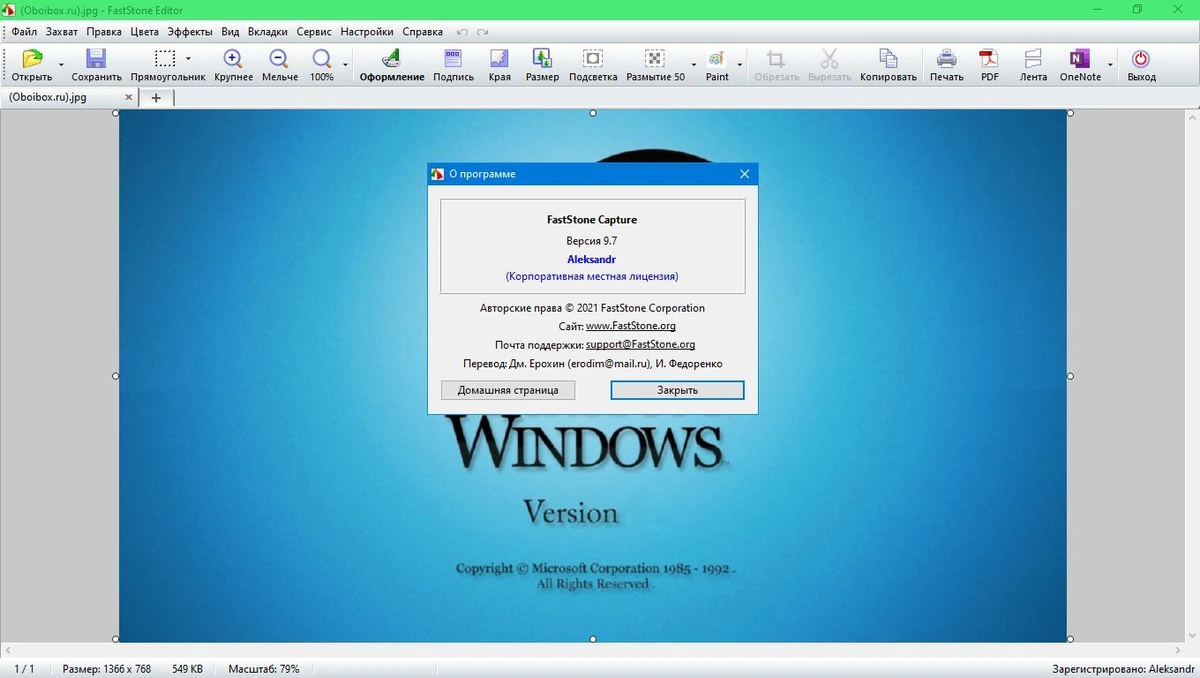Click the Размер: 1366 x 768 status text
1200x678 pixels.
(107, 668)
